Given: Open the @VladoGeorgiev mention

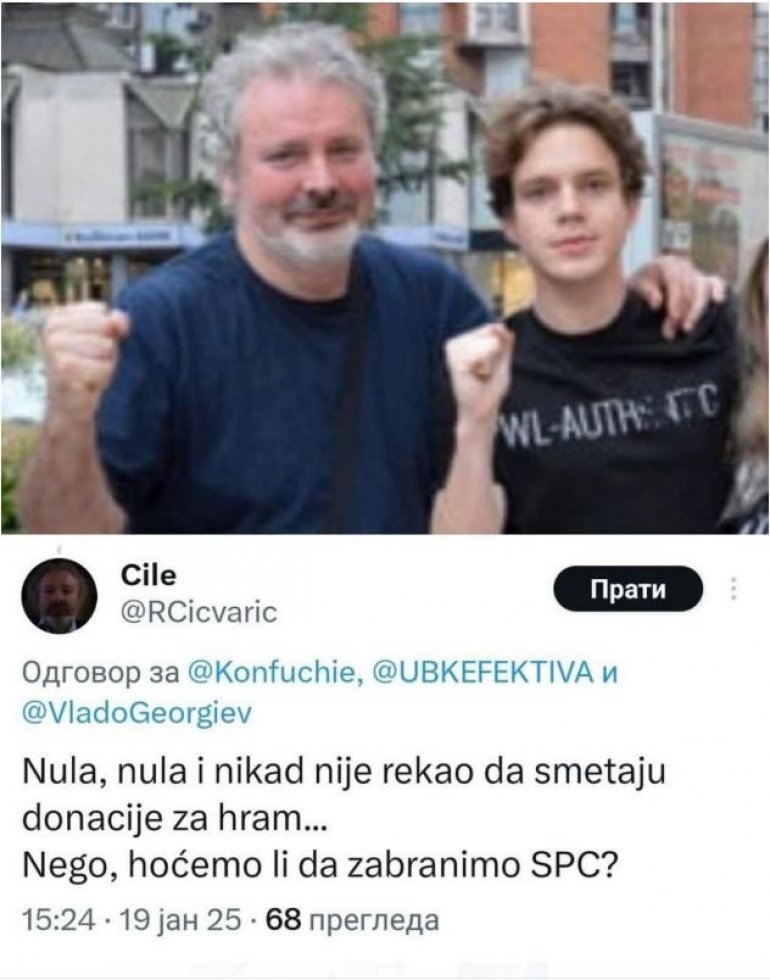Looking at the screenshot, I should click(x=137, y=712).
